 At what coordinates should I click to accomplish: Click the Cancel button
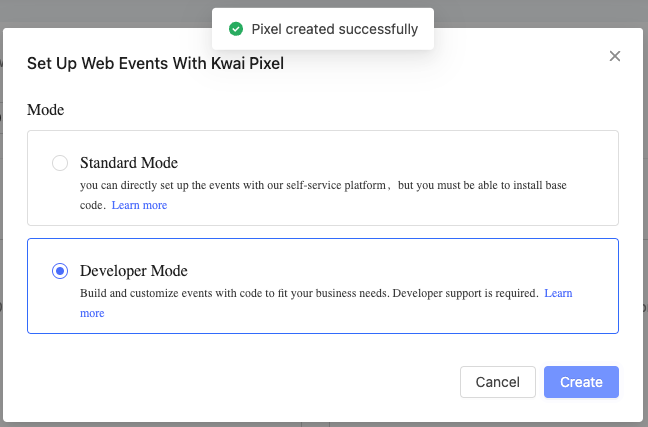click(x=498, y=382)
